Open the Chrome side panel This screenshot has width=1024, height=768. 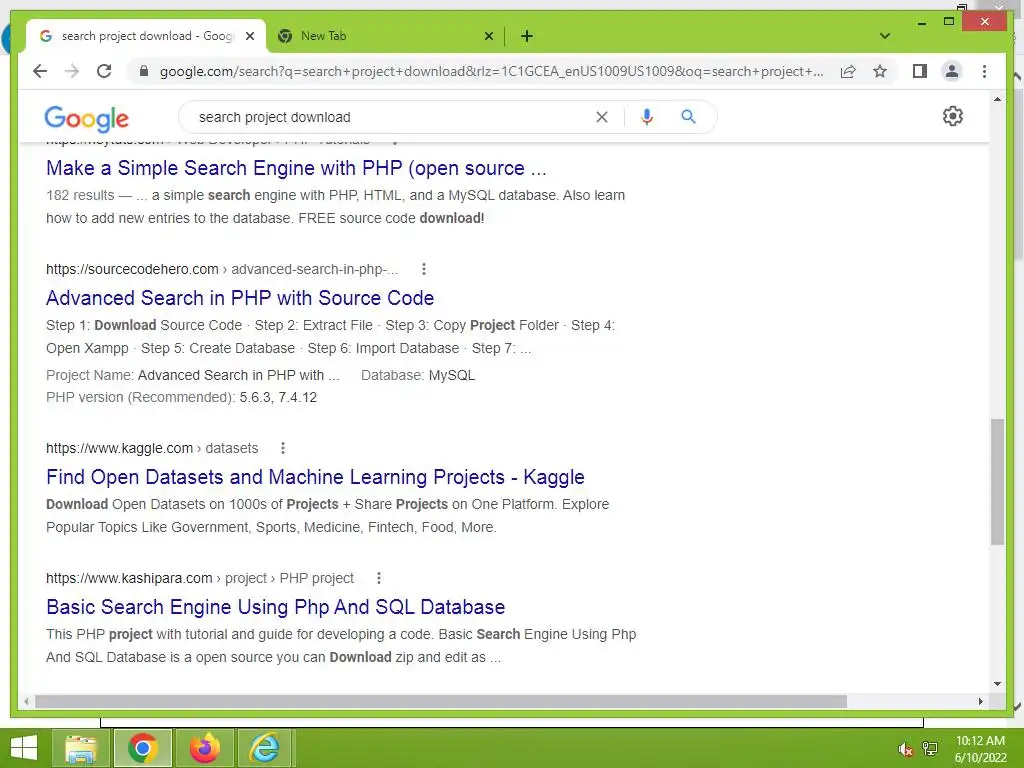click(920, 71)
